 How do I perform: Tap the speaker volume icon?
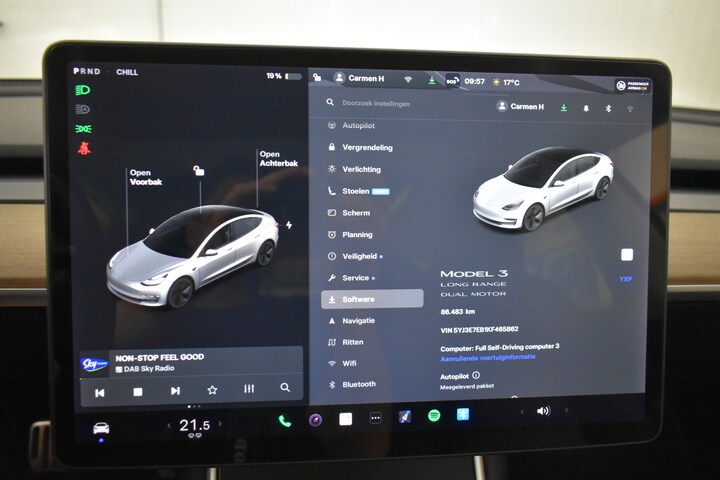[543, 411]
